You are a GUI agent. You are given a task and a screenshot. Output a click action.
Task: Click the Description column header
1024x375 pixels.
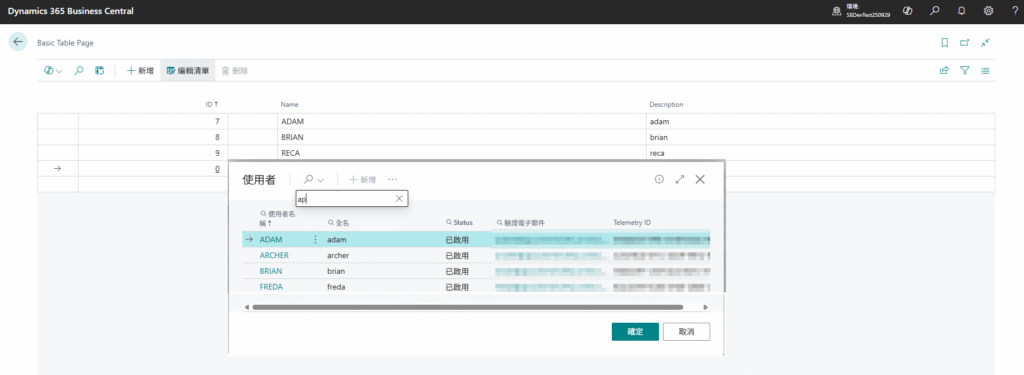tap(666, 105)
